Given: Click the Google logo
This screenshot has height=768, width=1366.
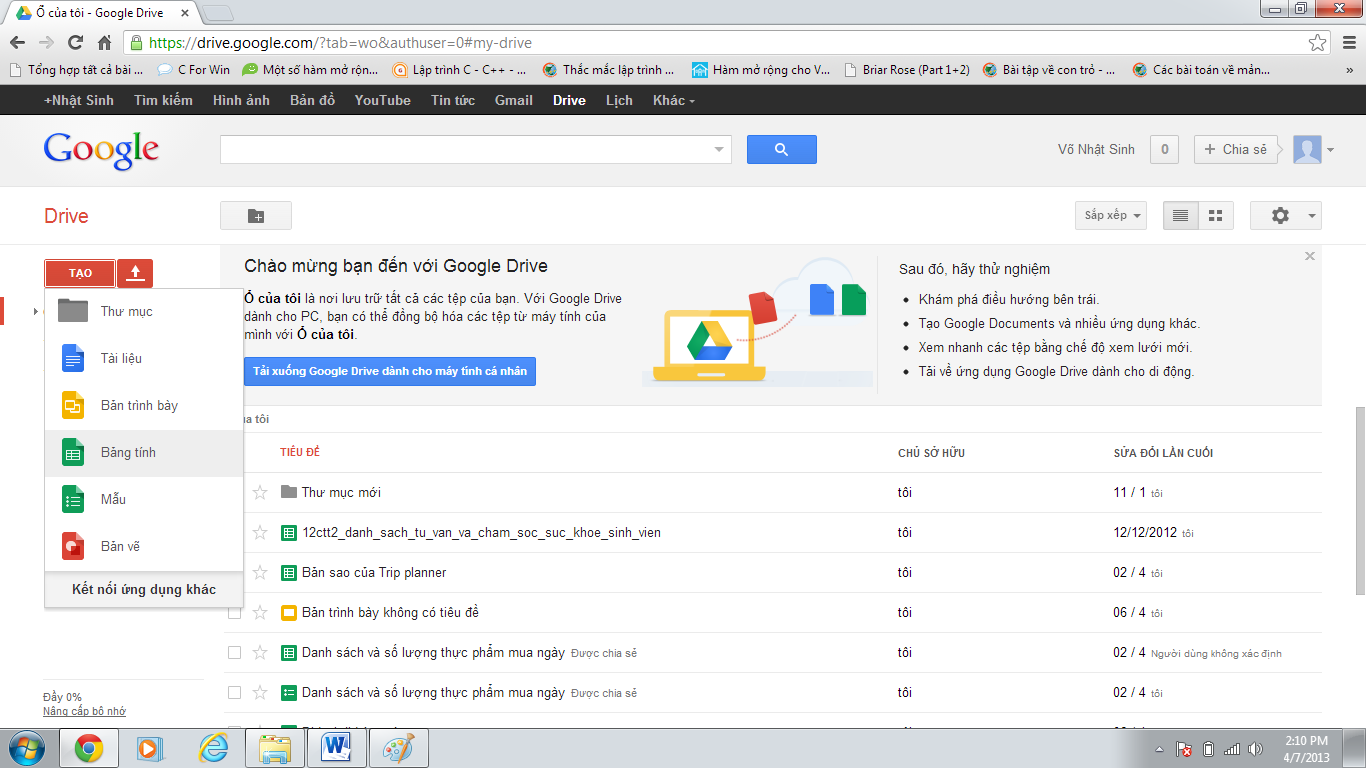Looking at the screenshot, I should (101, 150).
